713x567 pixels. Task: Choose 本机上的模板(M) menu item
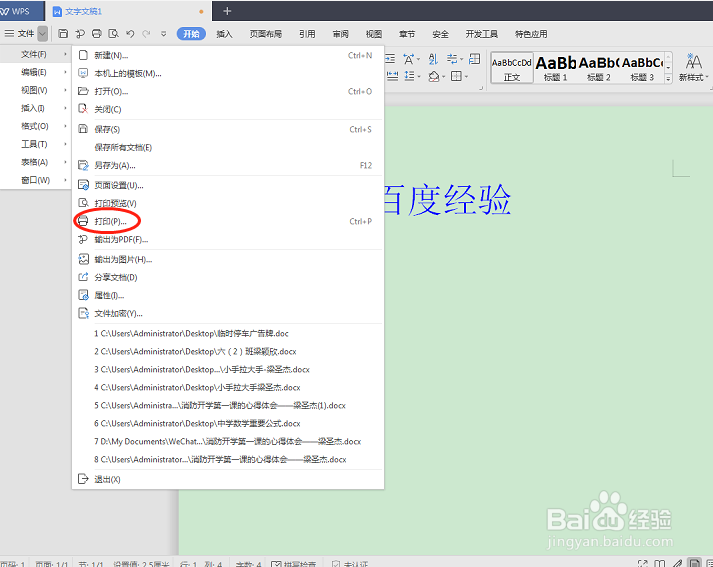(227, 73)
